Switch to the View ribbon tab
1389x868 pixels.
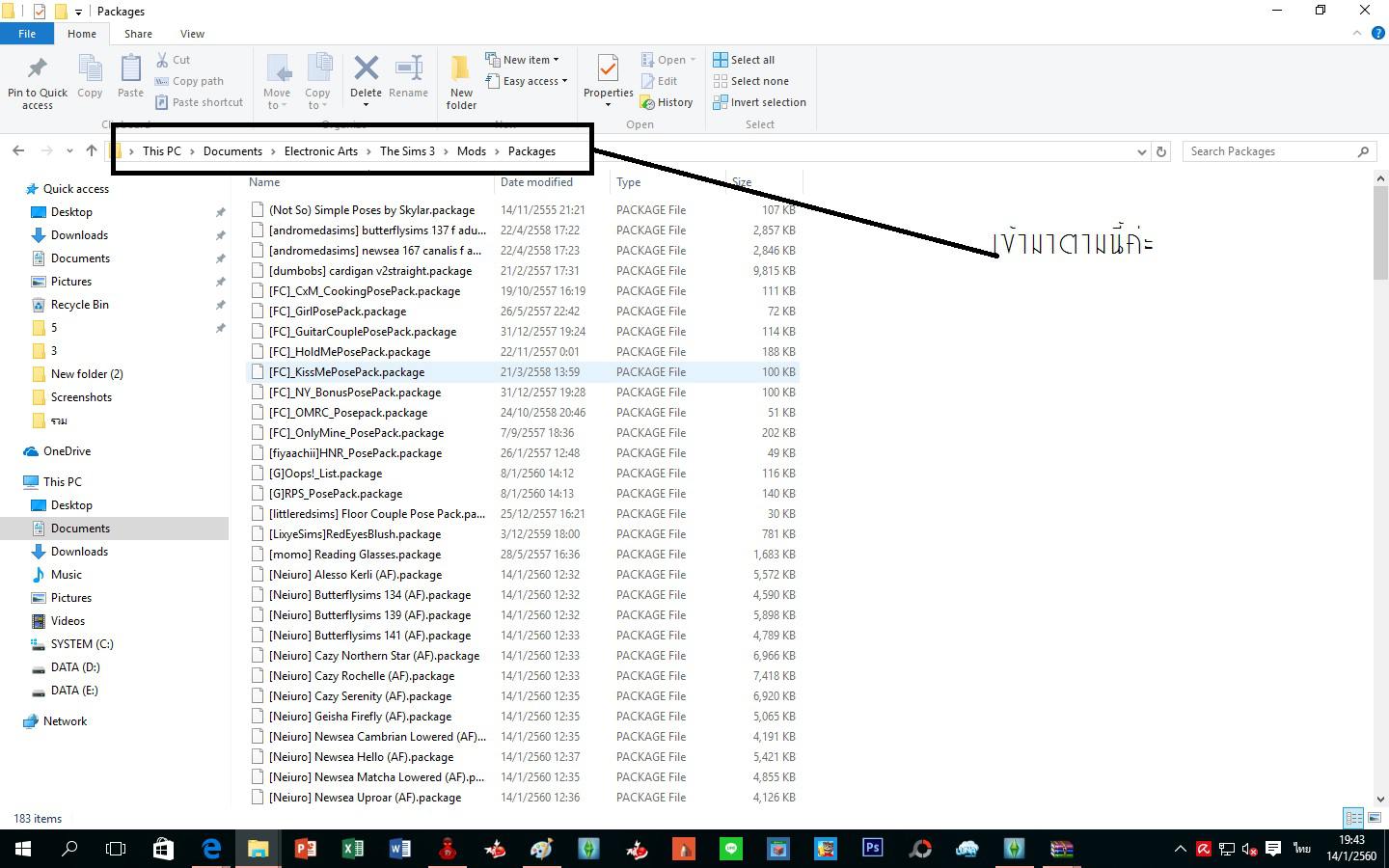192,34
